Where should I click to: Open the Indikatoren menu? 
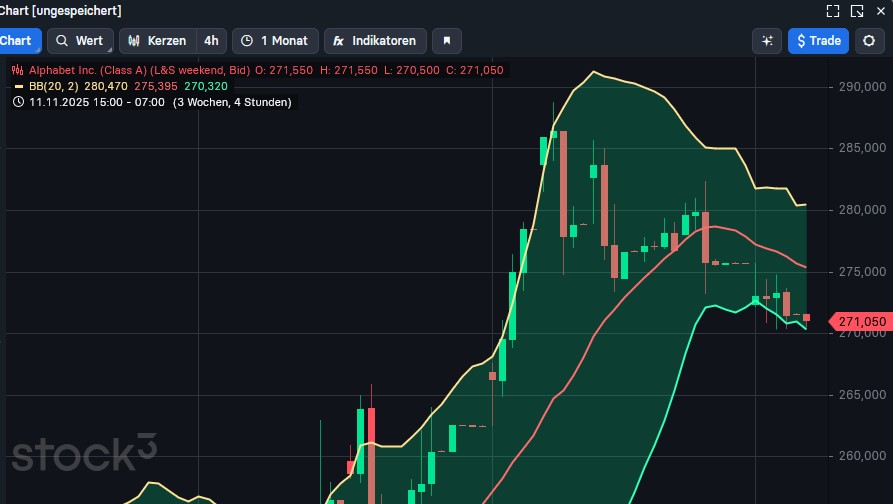click(375, 41)
